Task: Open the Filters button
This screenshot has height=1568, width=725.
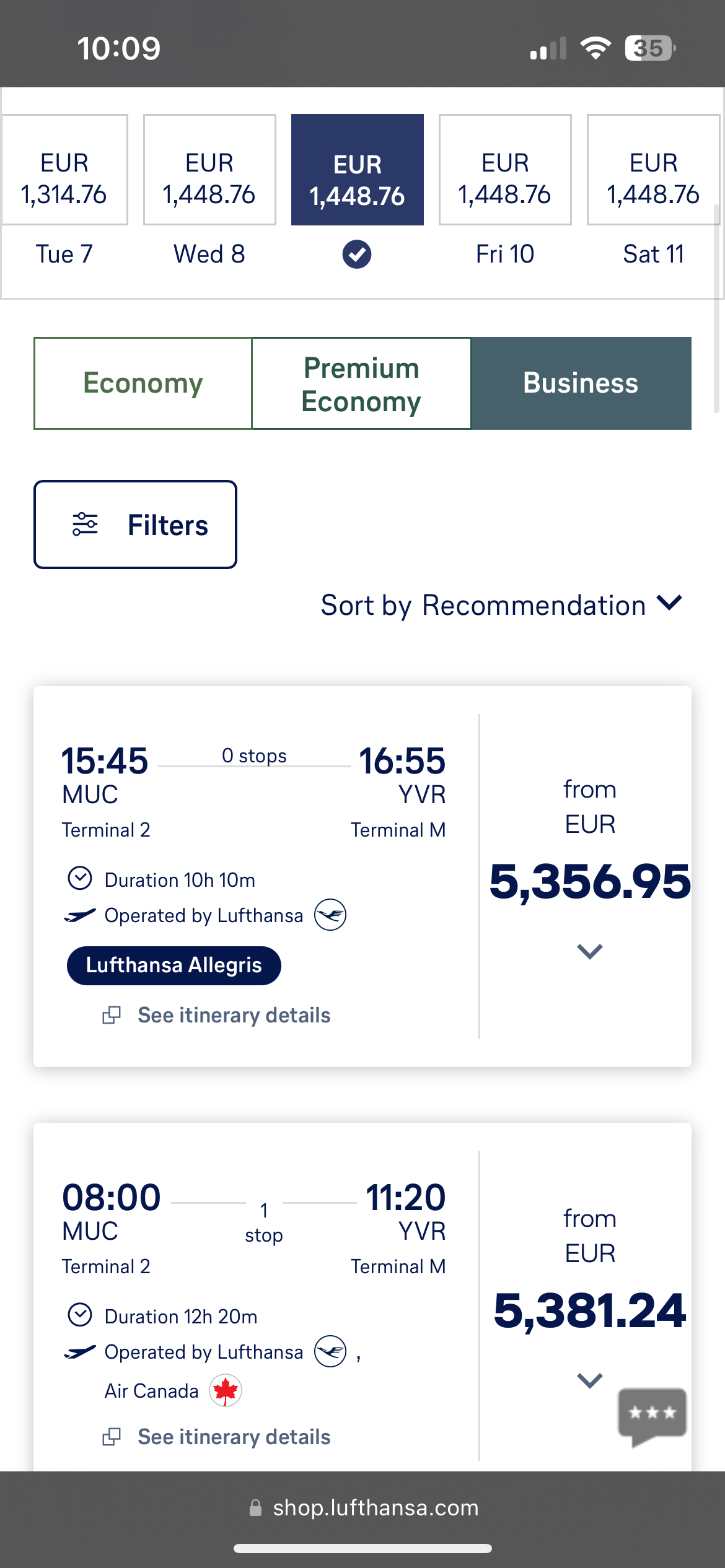Action: 135,525
